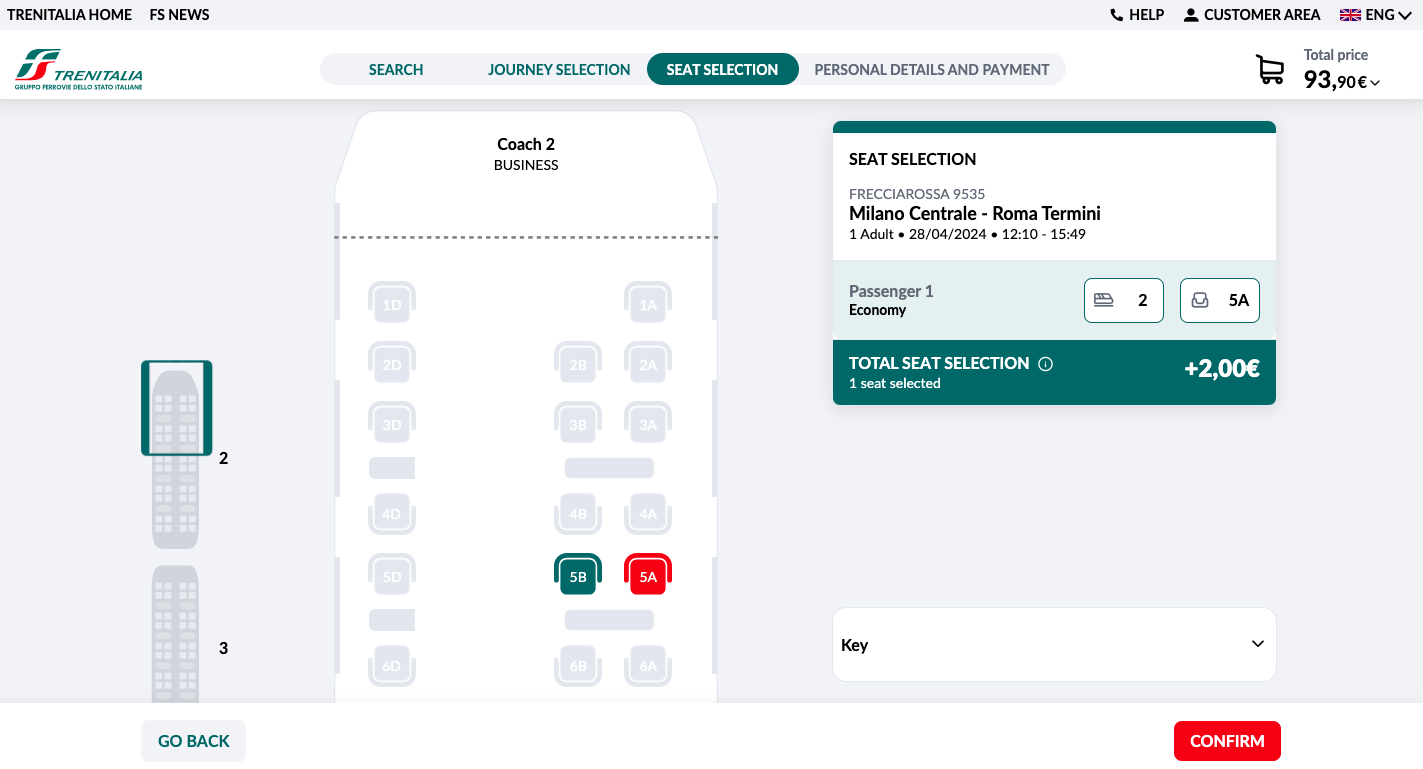Screen dimensions: 1423x769
Task: Select seat 1D in Coach 2
Action: 392,304
